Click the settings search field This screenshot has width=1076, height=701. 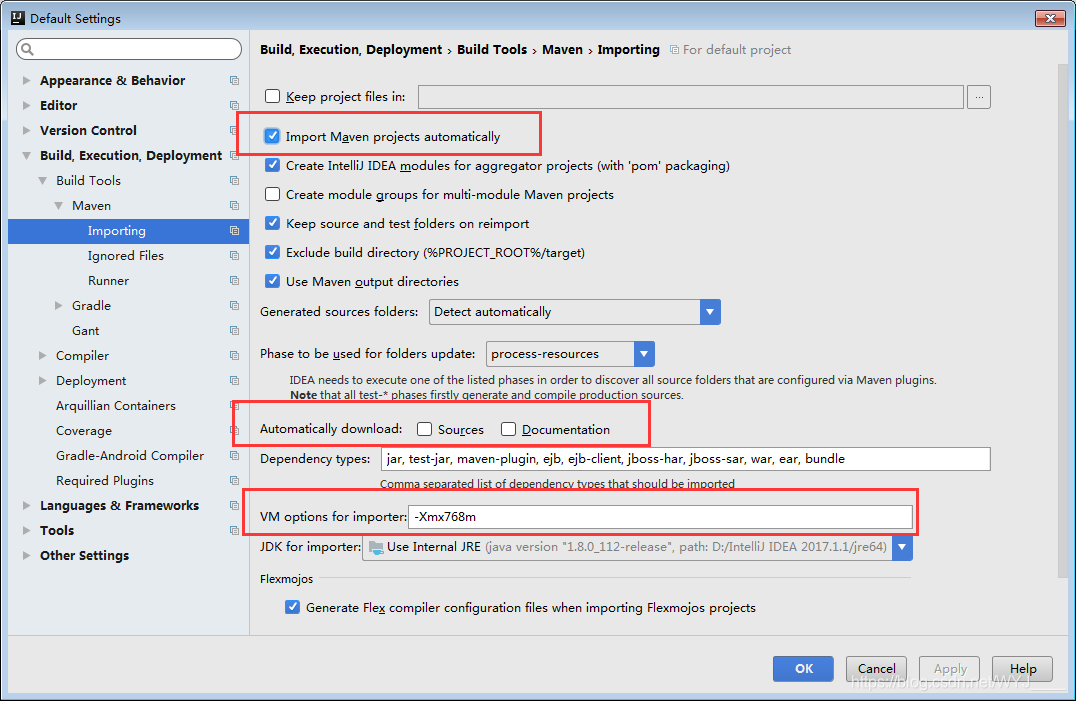coord(129,49)
